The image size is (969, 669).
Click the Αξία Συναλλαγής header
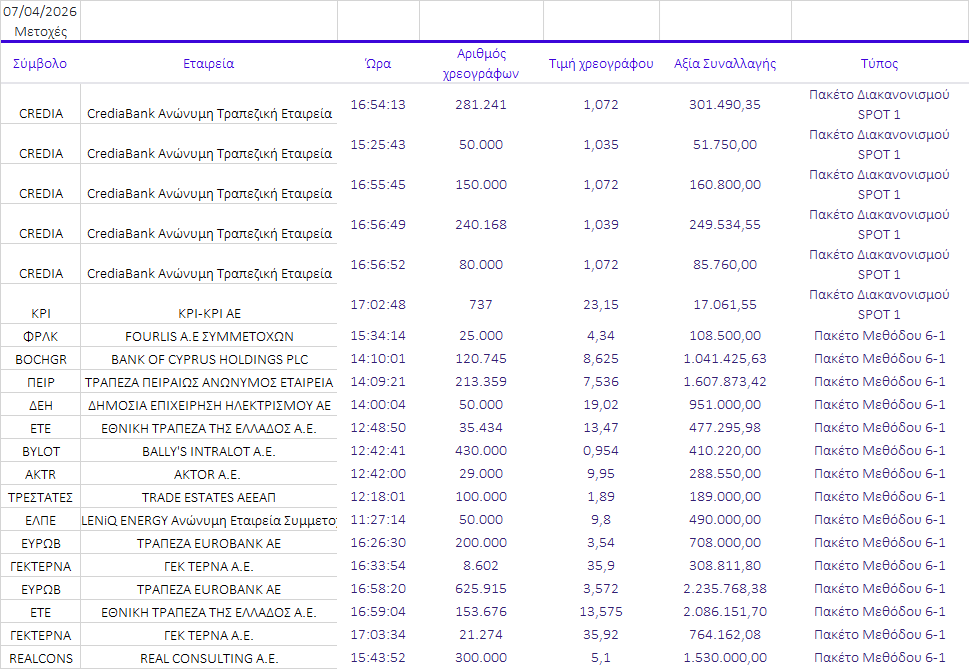(725, 64)
